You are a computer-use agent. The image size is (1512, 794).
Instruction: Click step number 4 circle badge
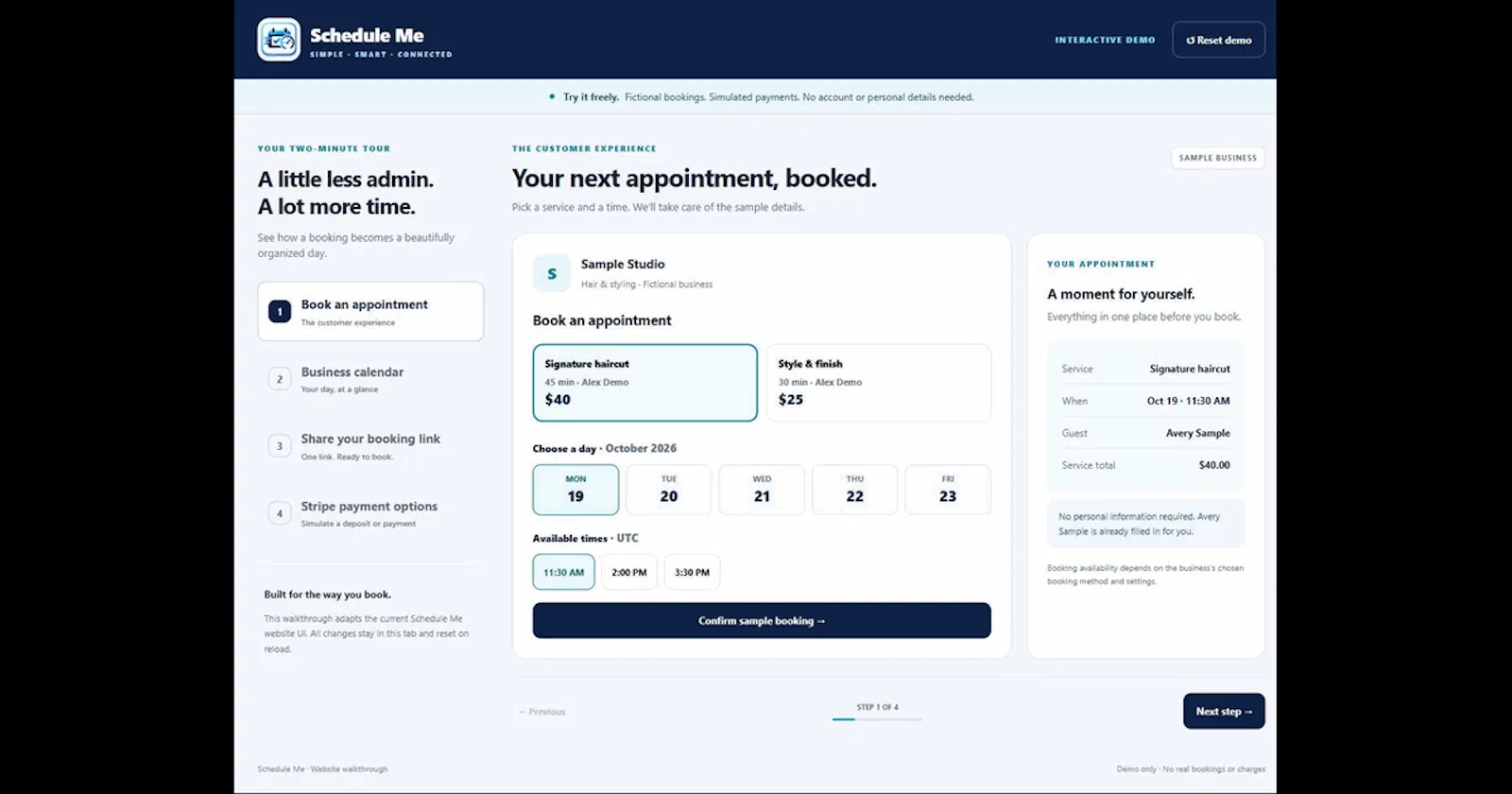click(280, 513)
